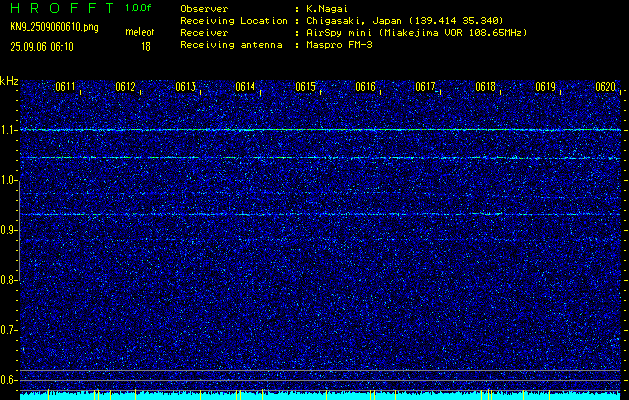
Task: Click the 1.1 frequency axis label
Action: click(x=8, y=130)
